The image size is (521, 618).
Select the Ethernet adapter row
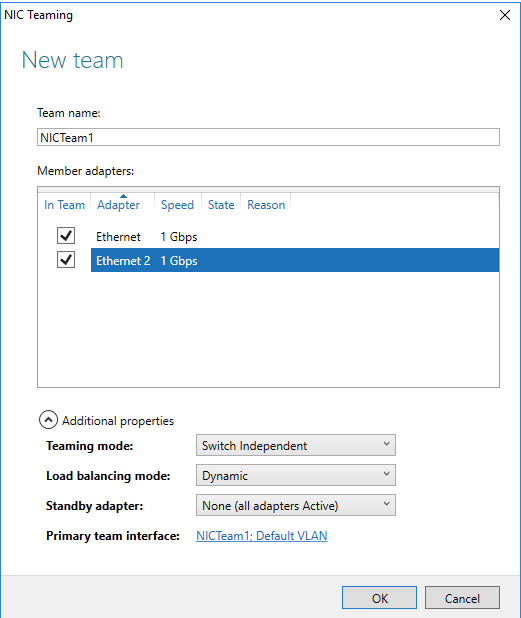[x=295, y=236]
